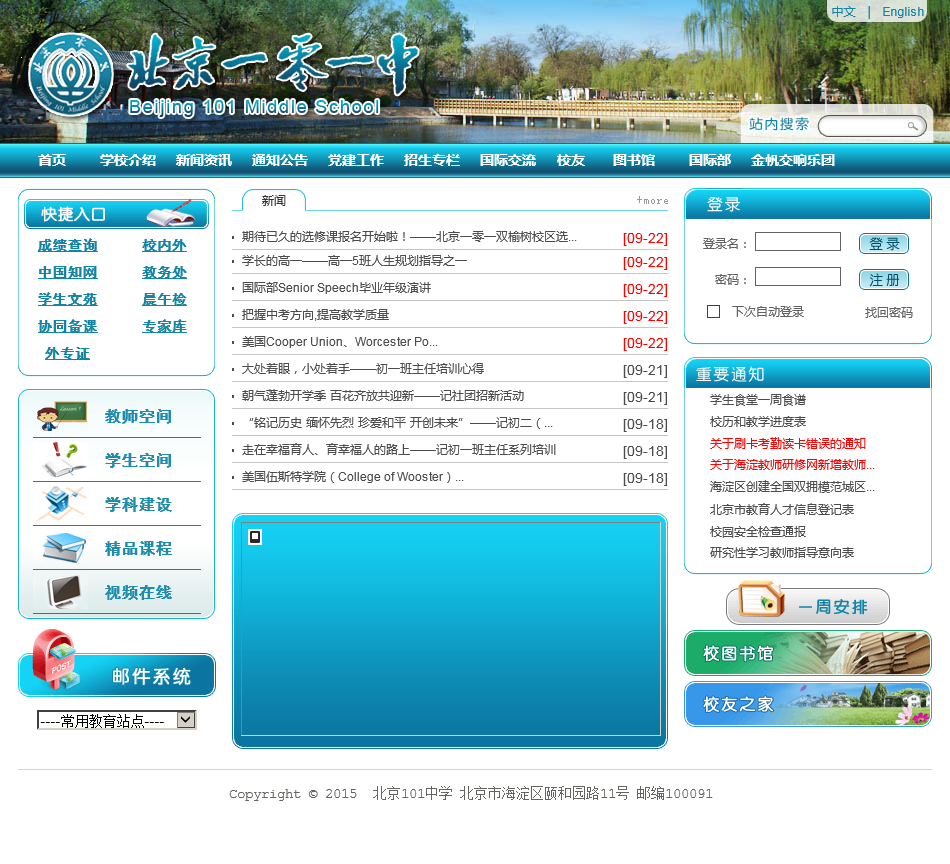Image resolution: width=950 pixels, height=864 pixels.
Task: Focus the 站内搜索 search box
Action: coord(871,126)
